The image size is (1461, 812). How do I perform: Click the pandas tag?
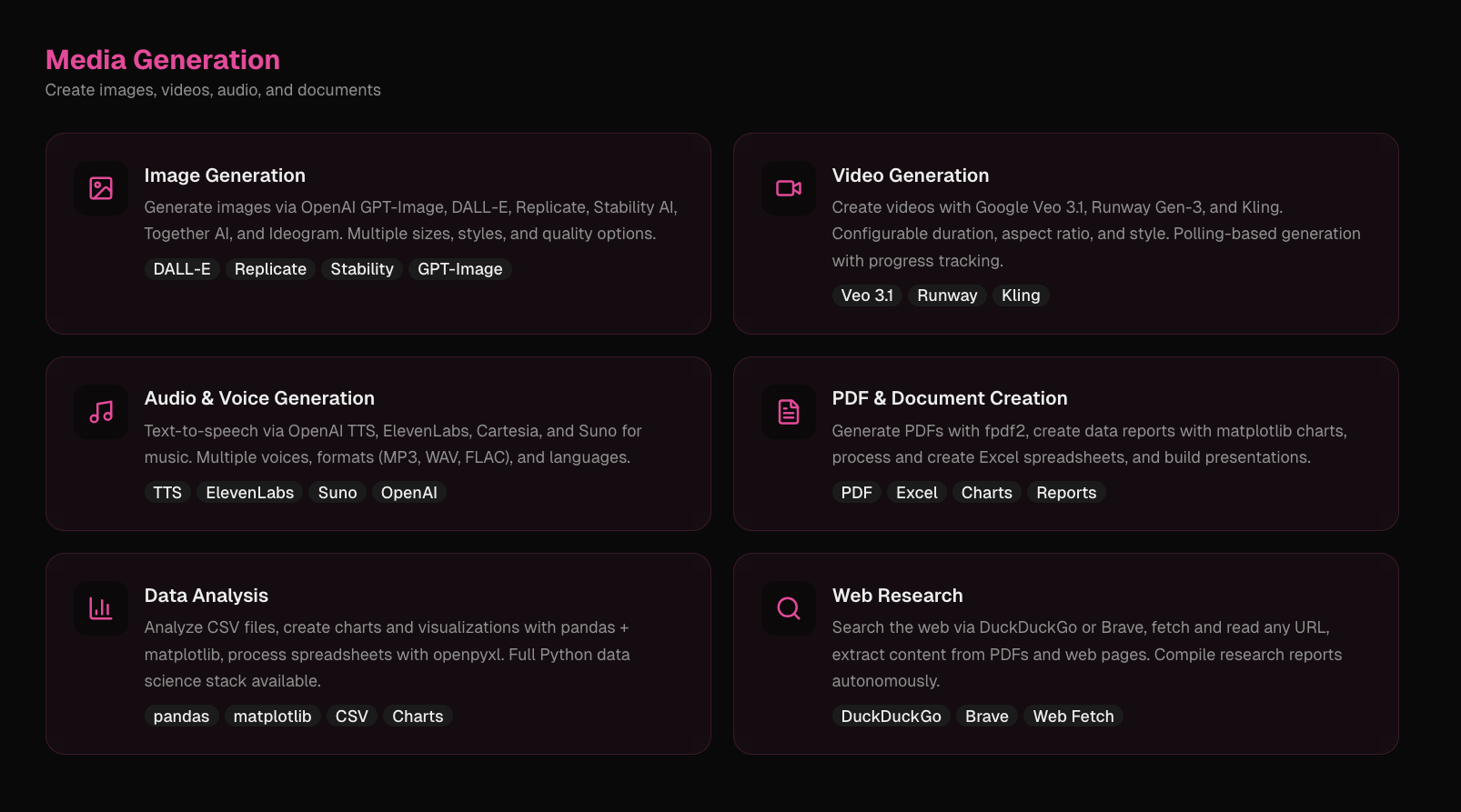click(x=181, y=717)
